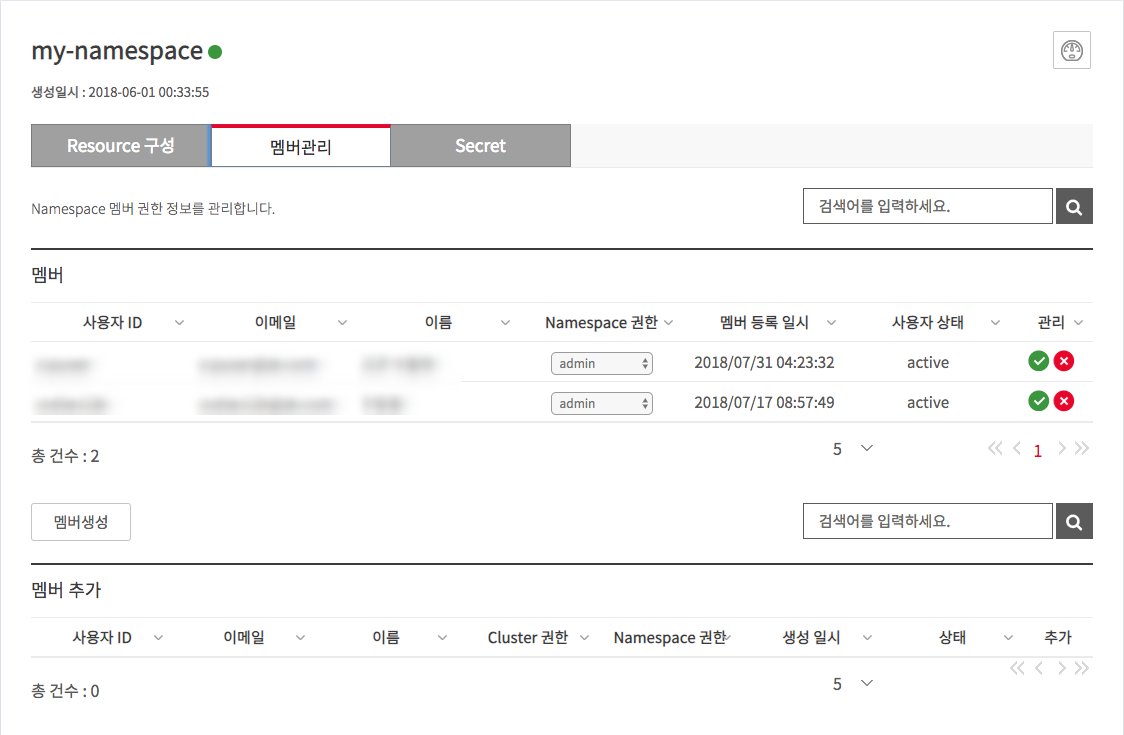Click the my-namespace title
The height and width of the screenshot is (735, 1124).
coord(117,52)
